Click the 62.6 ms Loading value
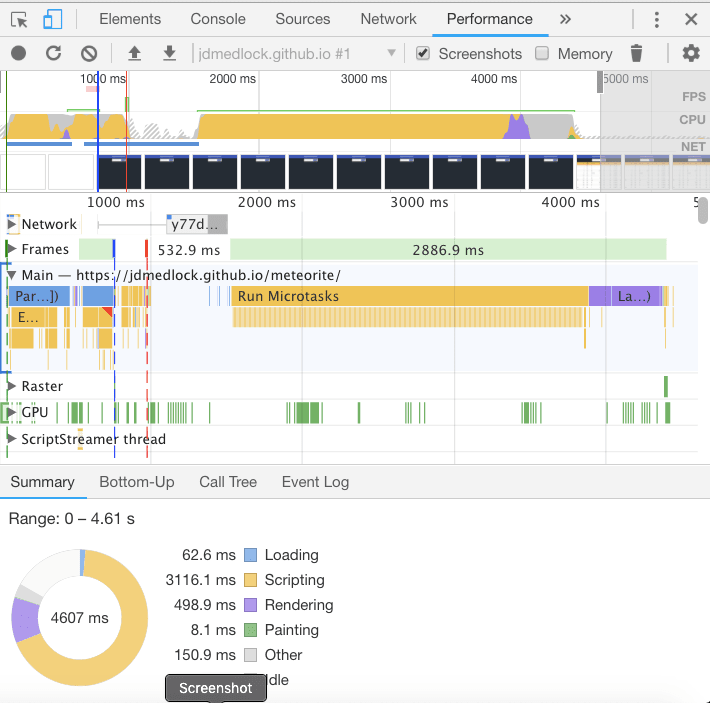The height and width of the screenshot is (703, 710). [x=209, y=555]
